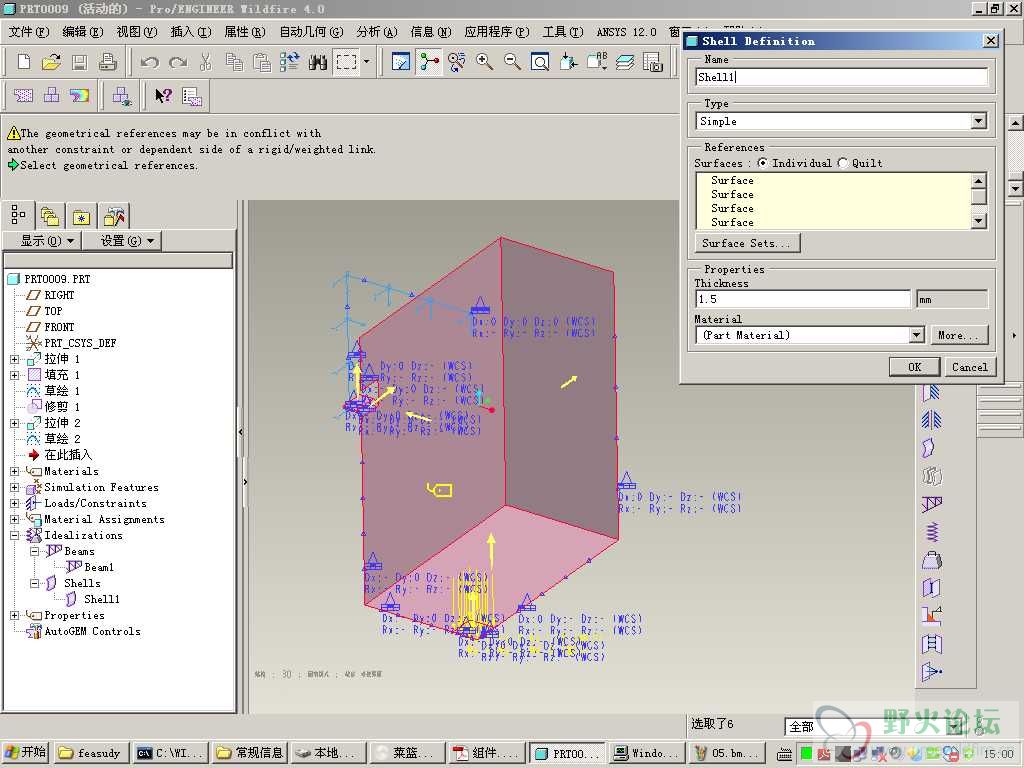Switch to the favorites tab
The image size is (1024, 768).
coord(81,216)
